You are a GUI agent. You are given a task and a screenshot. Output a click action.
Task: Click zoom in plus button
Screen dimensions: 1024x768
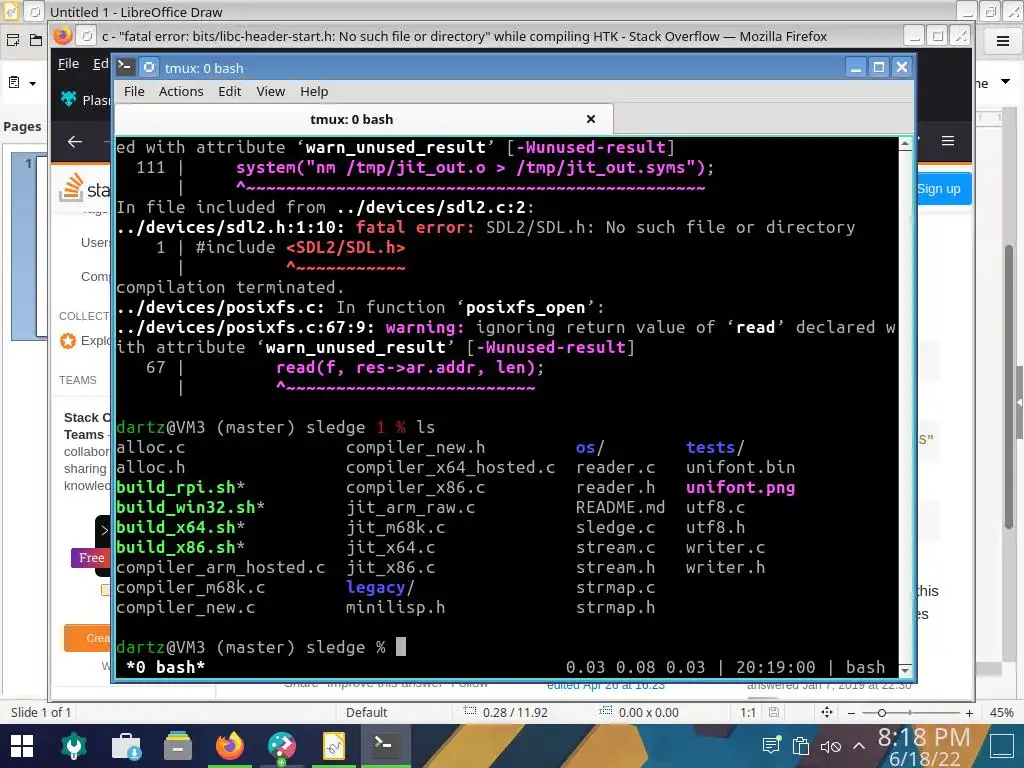[x=969, y=713]
